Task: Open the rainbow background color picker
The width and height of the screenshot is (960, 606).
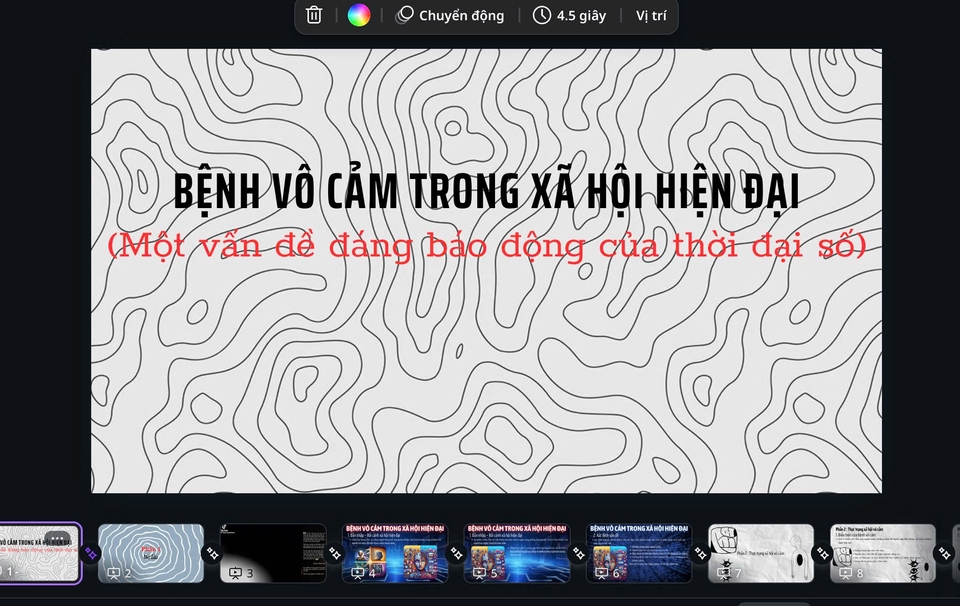Action: [358, 15]
